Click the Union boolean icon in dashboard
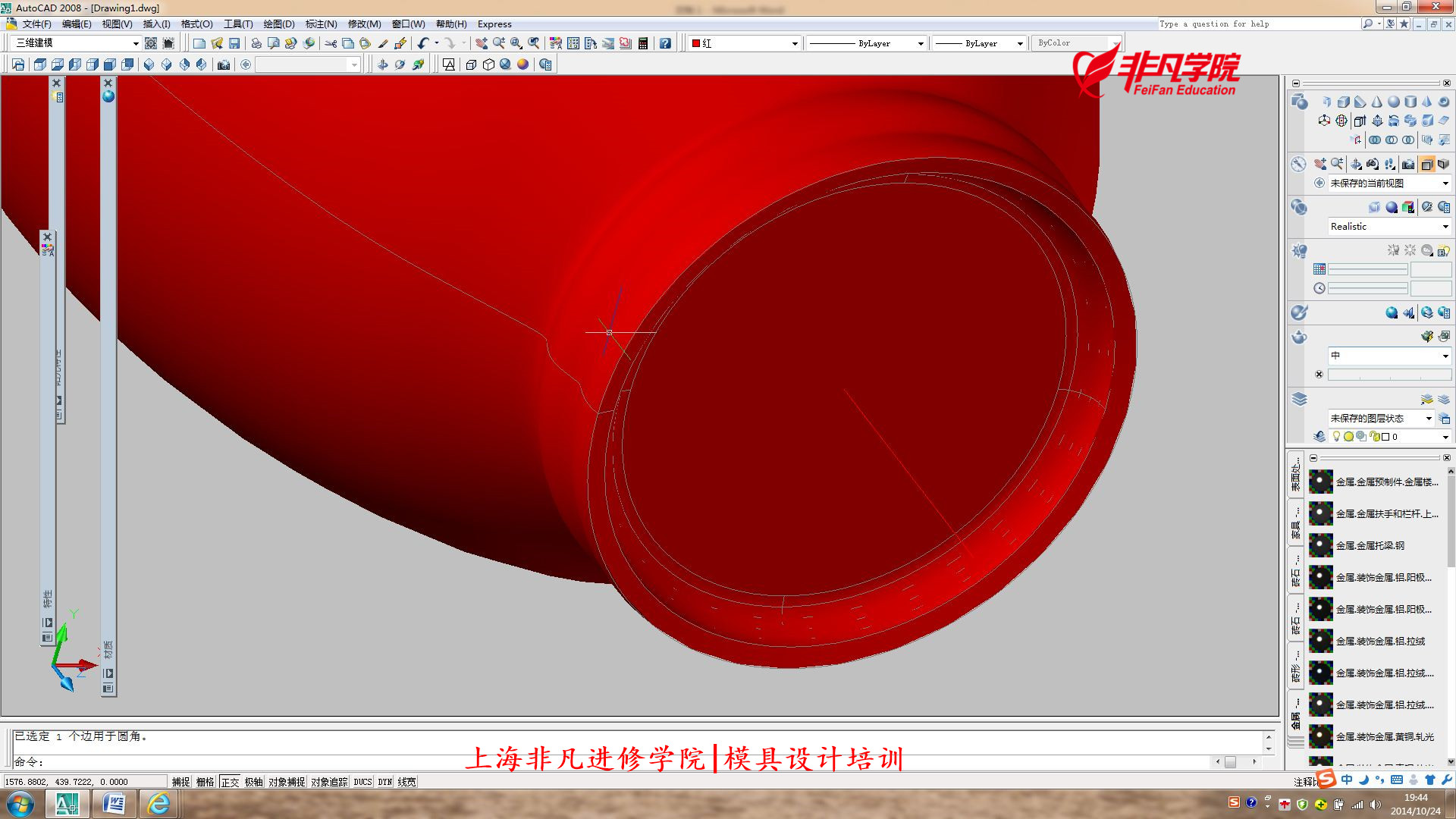1456x819 pixels. point(1374,140)
